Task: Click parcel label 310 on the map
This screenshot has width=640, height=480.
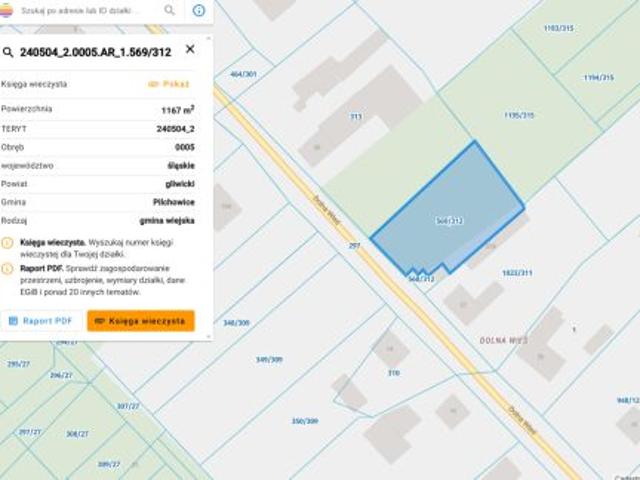Action: click(393, 373)
